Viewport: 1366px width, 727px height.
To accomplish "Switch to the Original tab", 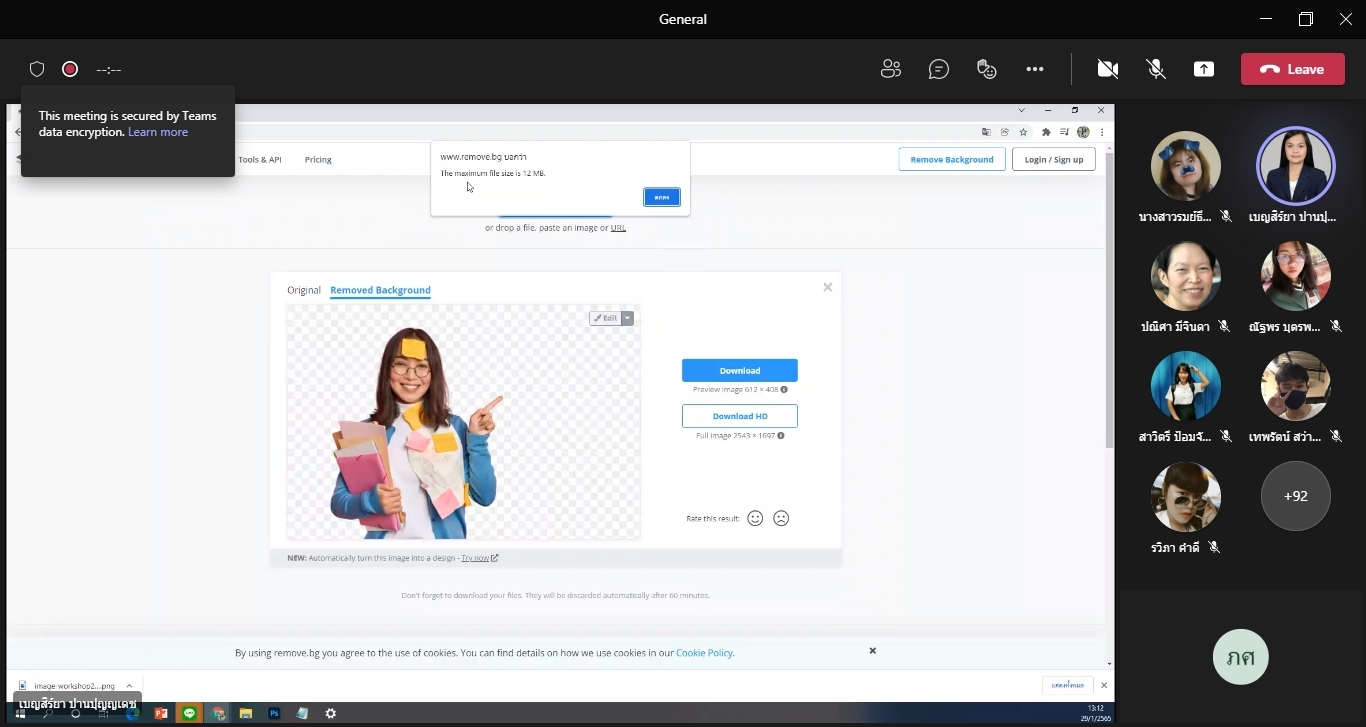I will click(x=304, y=290).
